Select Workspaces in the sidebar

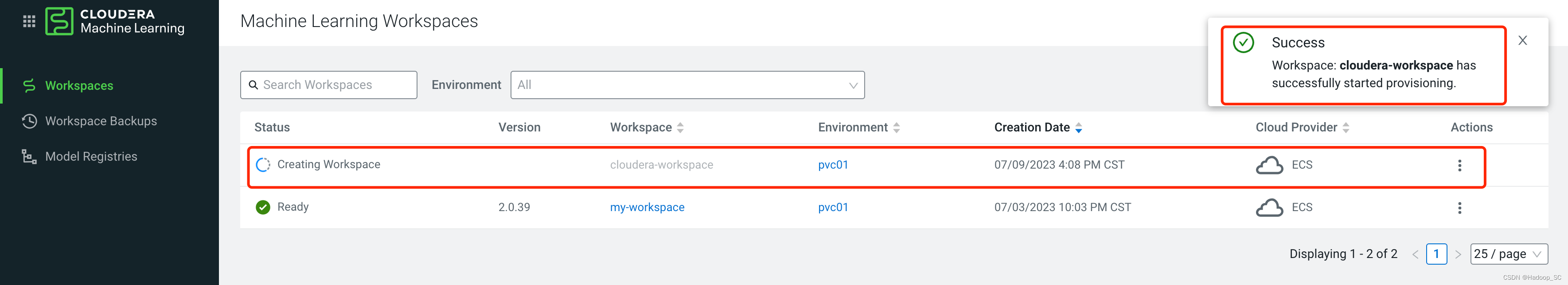[79, 86]
